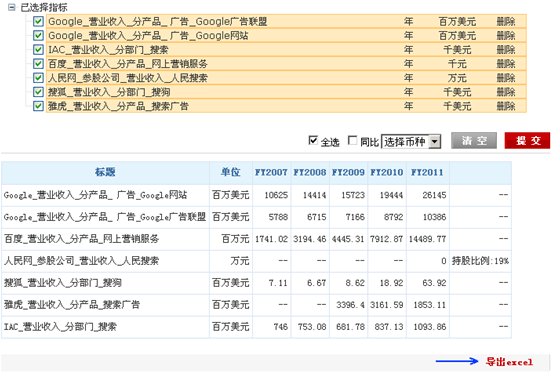Click the FY2009 column header
The height and width of the screenshot is (374, 552).
click(x=348, y=172)
